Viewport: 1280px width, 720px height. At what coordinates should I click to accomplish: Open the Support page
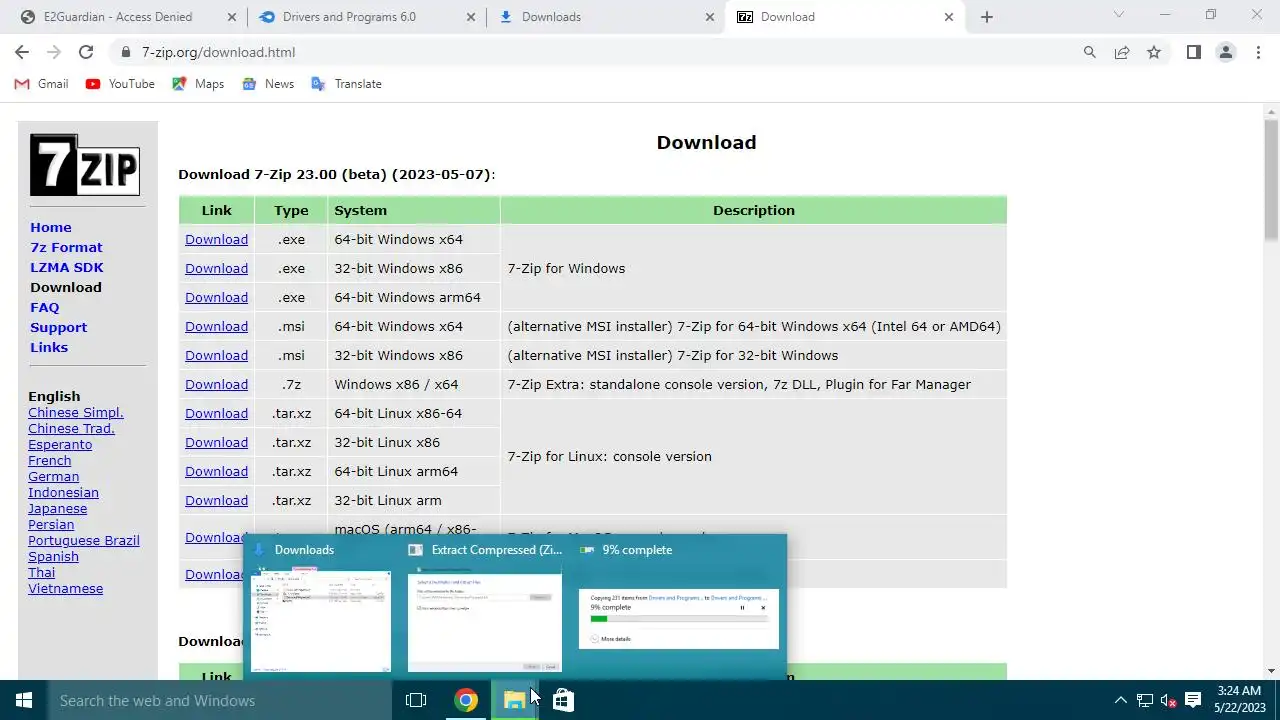[58, 328]
